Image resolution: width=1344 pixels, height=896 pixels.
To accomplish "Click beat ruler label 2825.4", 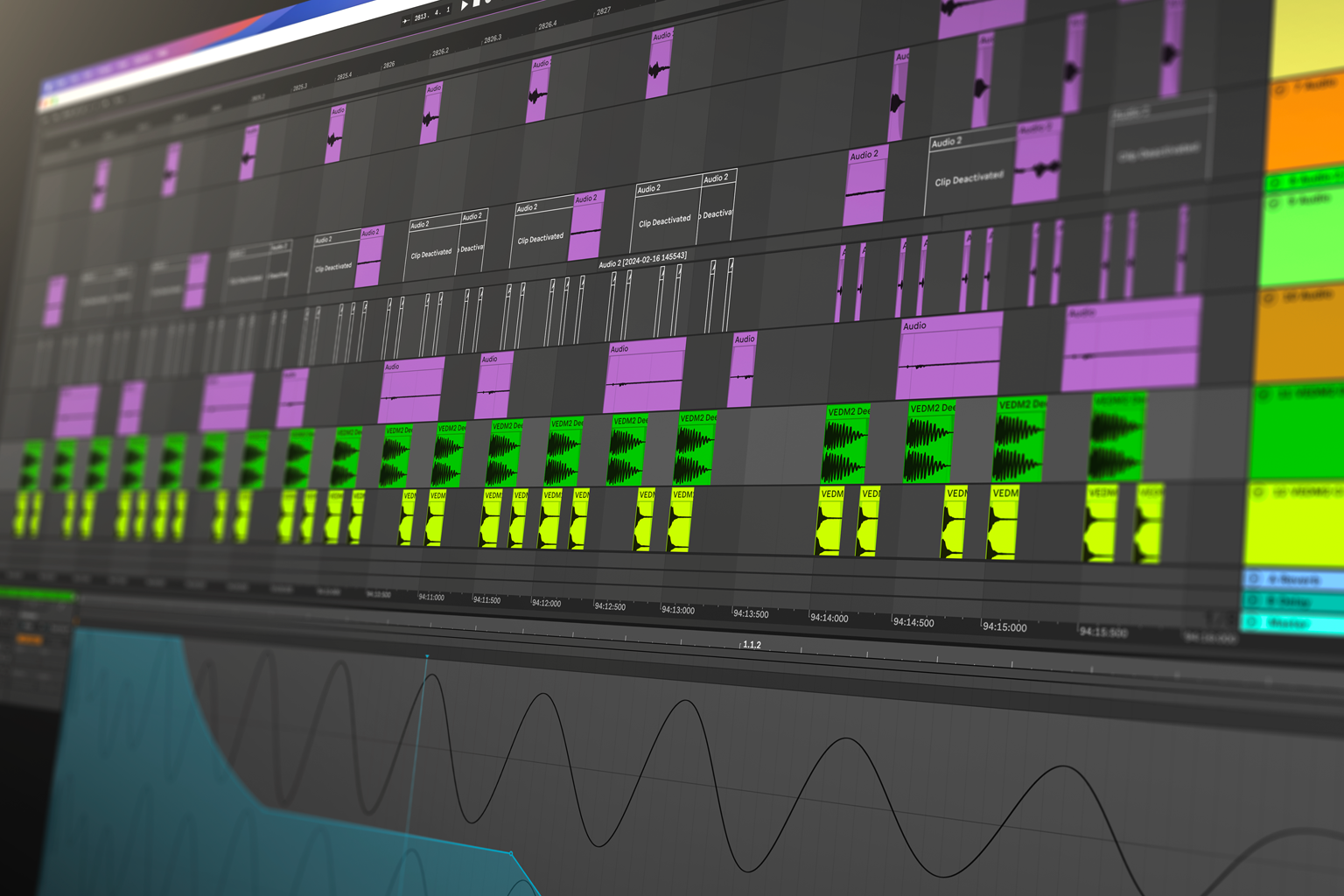I will point(345,77).
